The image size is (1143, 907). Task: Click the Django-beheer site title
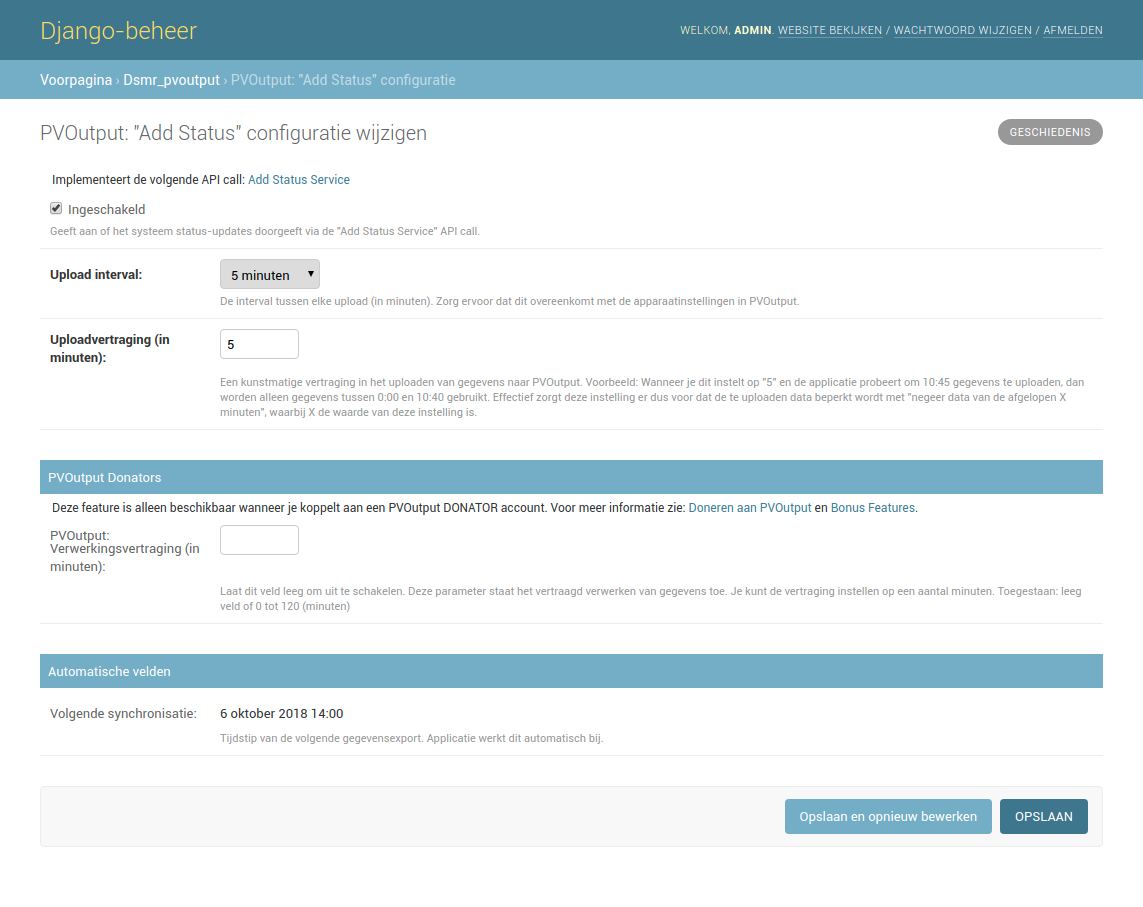pos(118,31)
